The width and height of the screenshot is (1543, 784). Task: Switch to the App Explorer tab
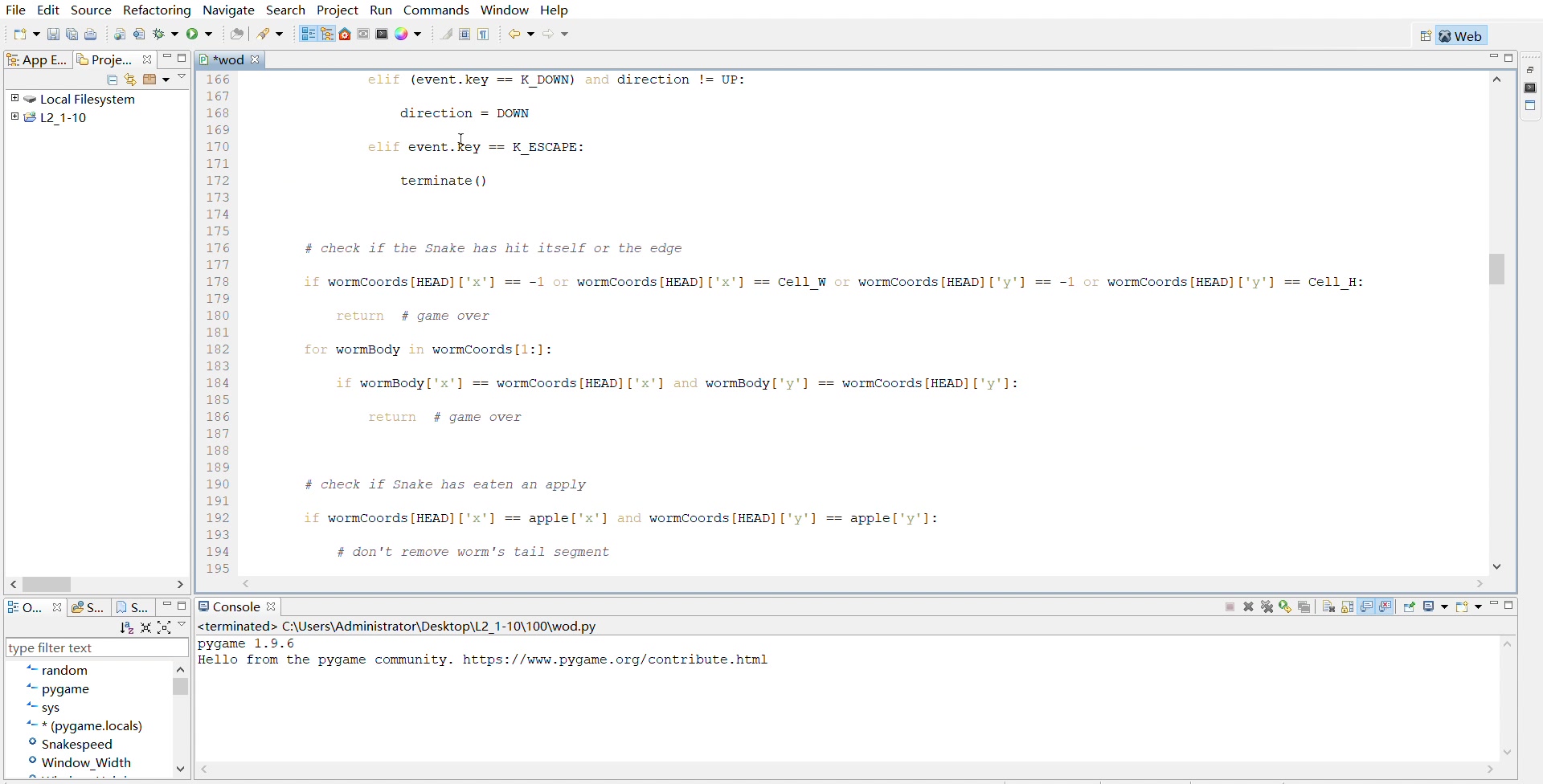tap(37, 60)
